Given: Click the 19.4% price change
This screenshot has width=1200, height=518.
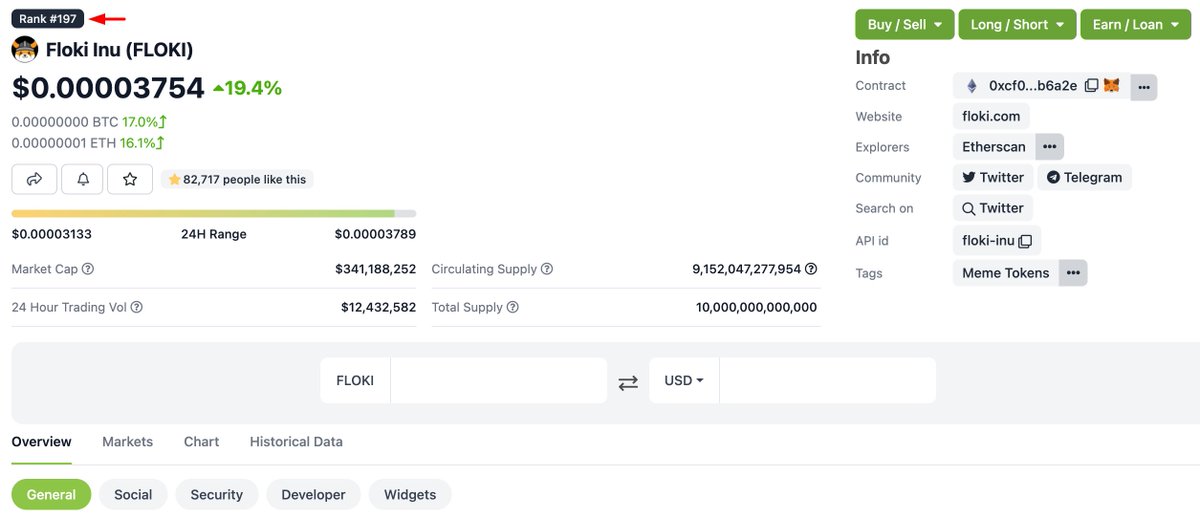Looking at the screenshot, I should click(x=248, y=88).
